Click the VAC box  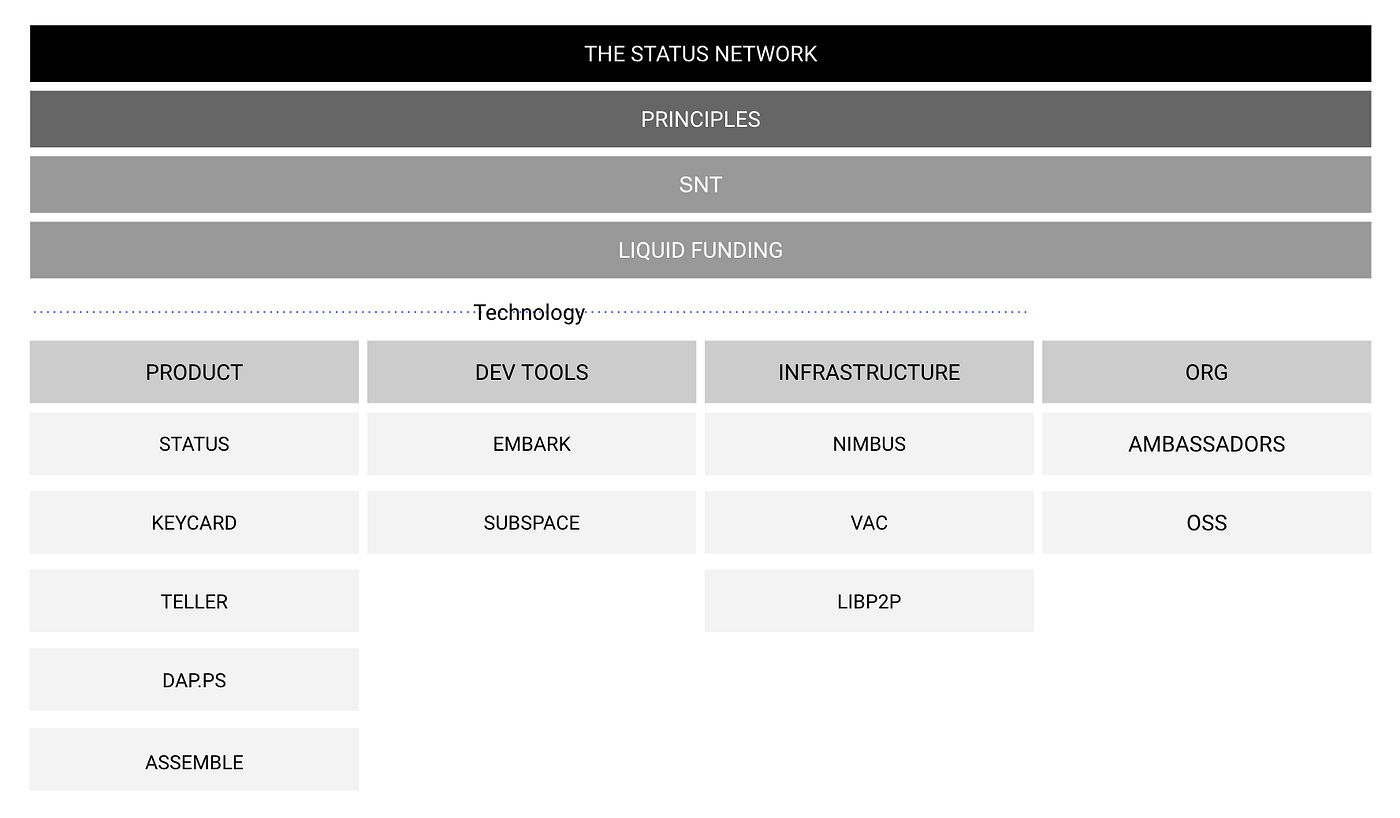[869, 522]
